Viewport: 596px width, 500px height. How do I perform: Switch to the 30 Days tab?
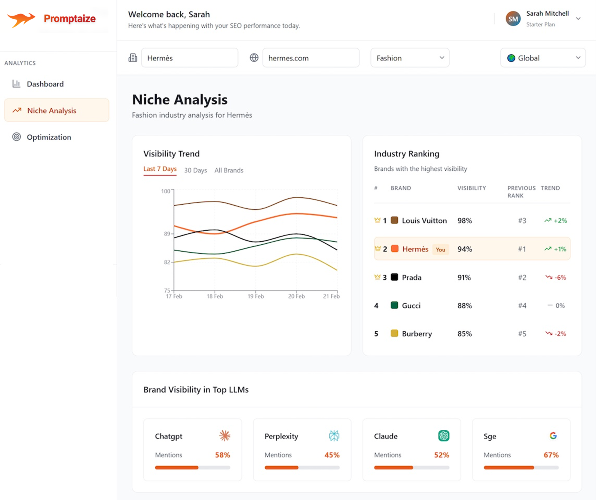coord(195,170)
